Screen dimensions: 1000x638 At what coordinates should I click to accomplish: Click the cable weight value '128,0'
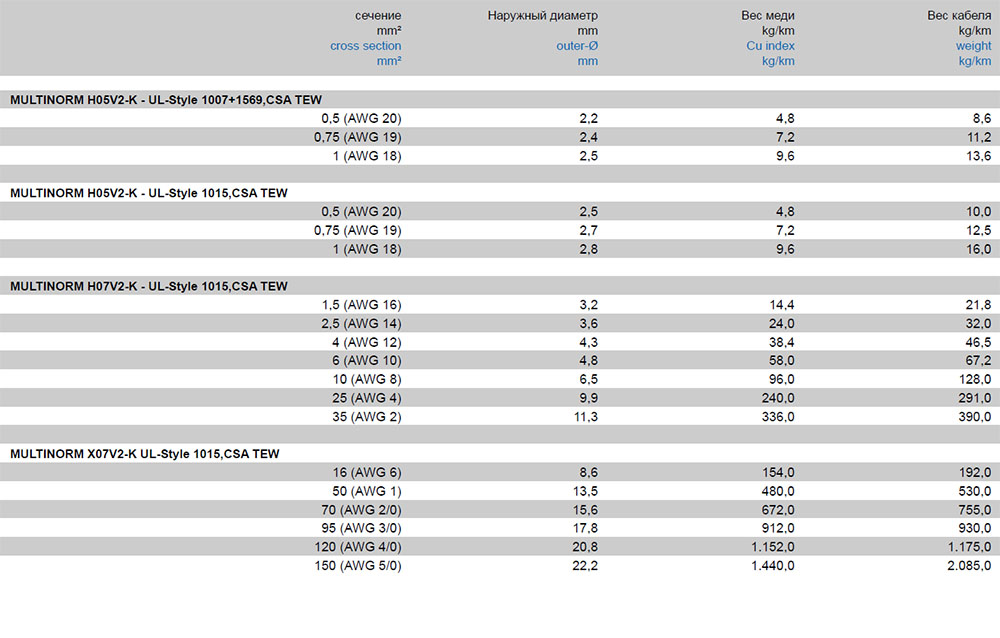[976, 379]
